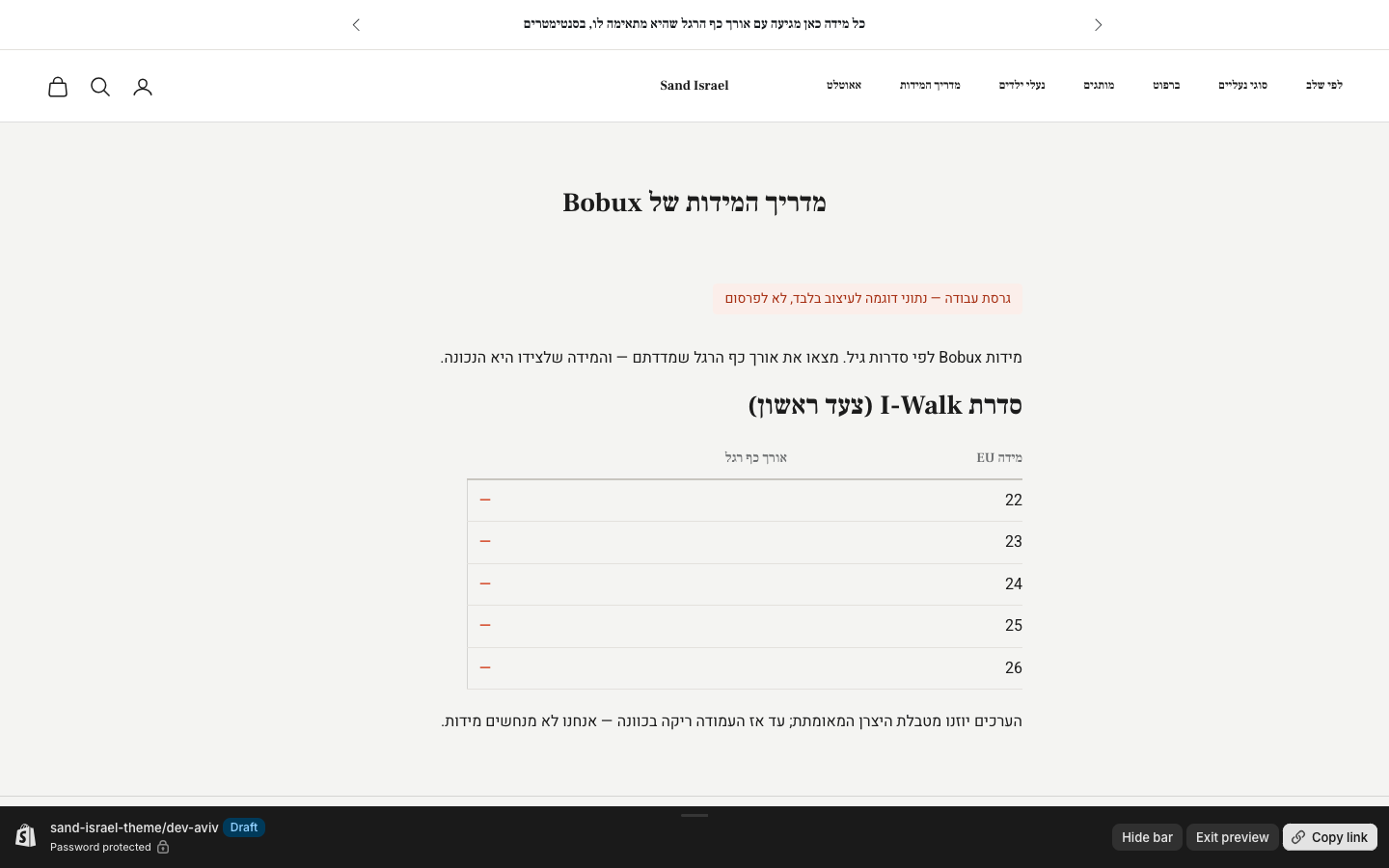Click size 25 in the table
The width and height of the screenshot is (1389, 868).
click(1013, 626)
